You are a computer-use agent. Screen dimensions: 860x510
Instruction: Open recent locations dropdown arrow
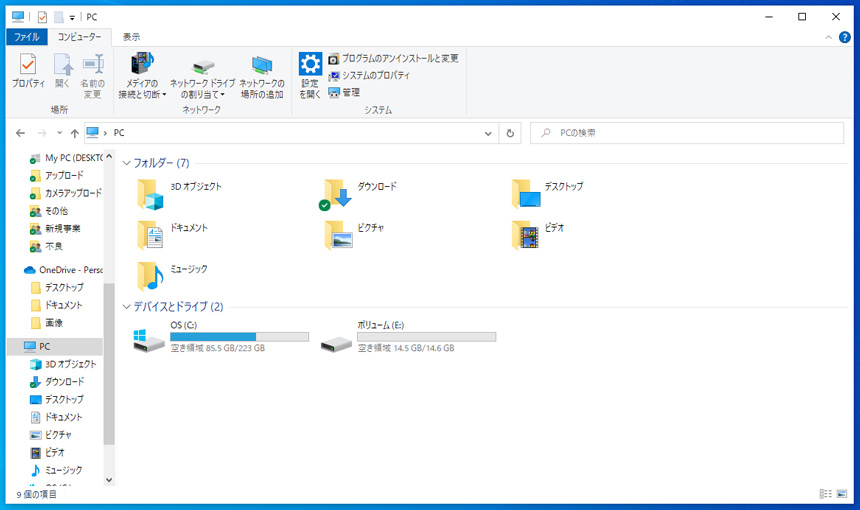[x=59, y=133]
